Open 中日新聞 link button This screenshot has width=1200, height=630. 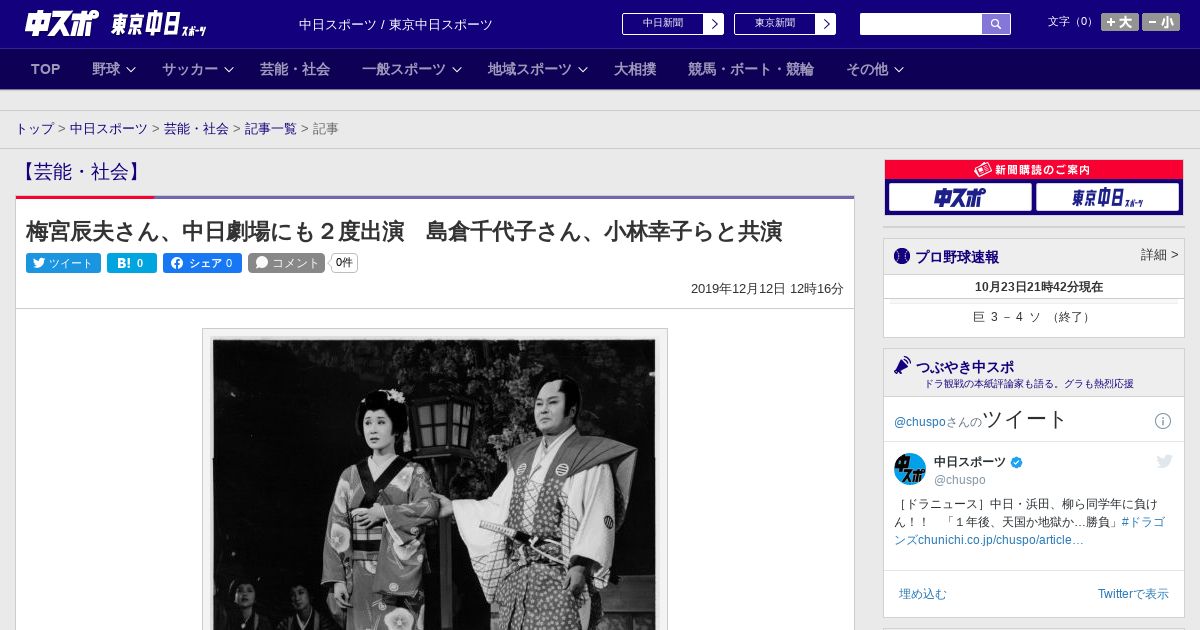673,24
